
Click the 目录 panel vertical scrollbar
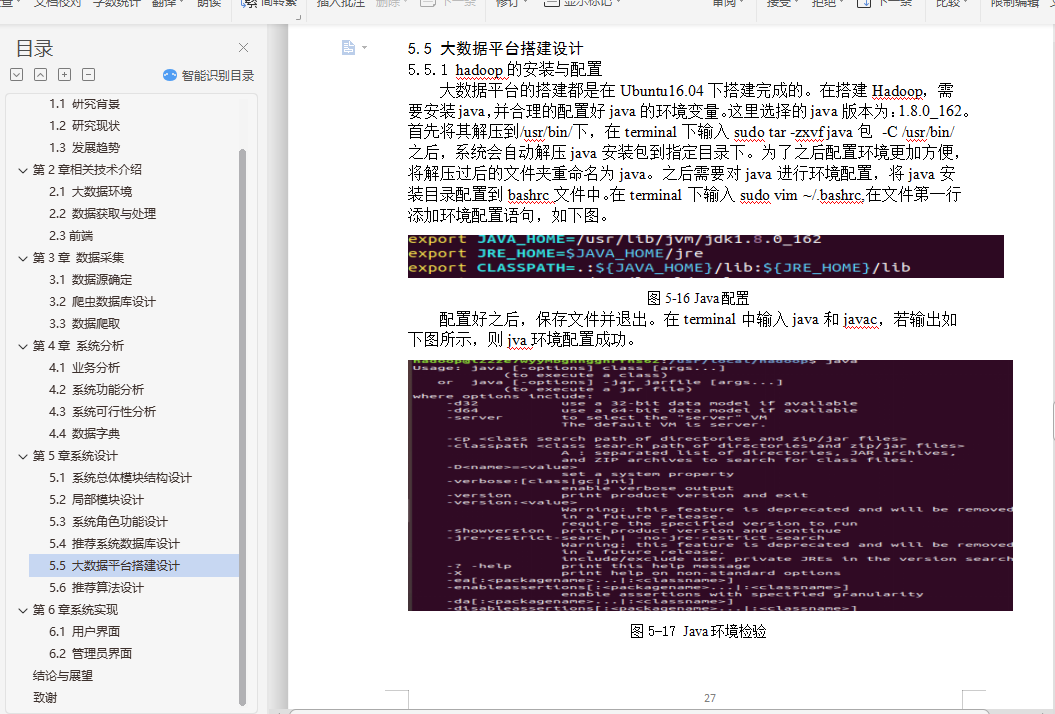click(243, 427)
